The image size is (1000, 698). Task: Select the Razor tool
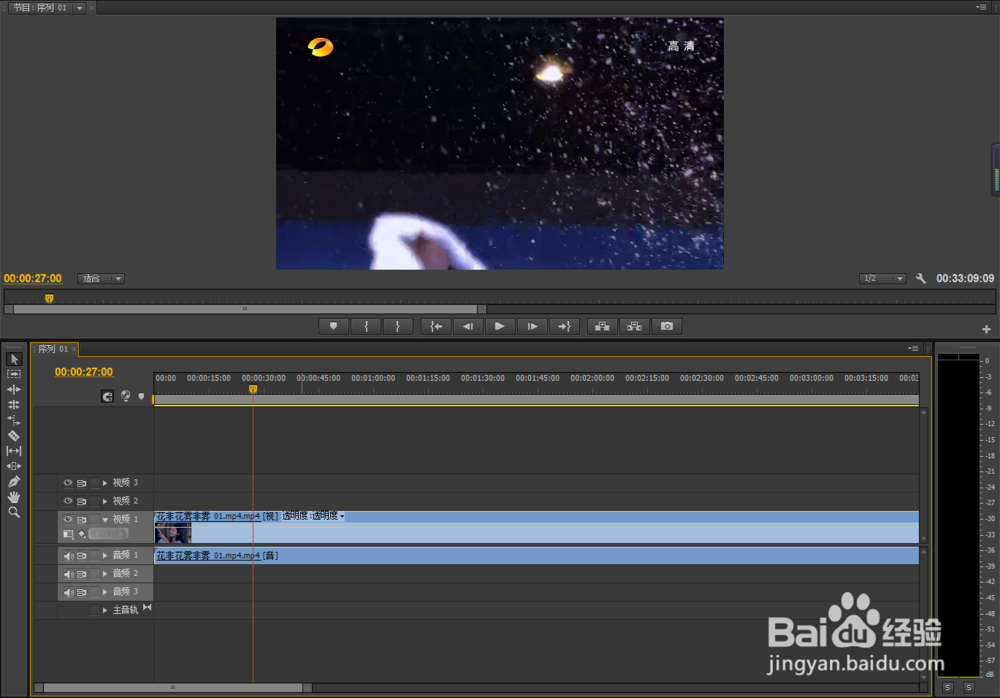point(14,436)
